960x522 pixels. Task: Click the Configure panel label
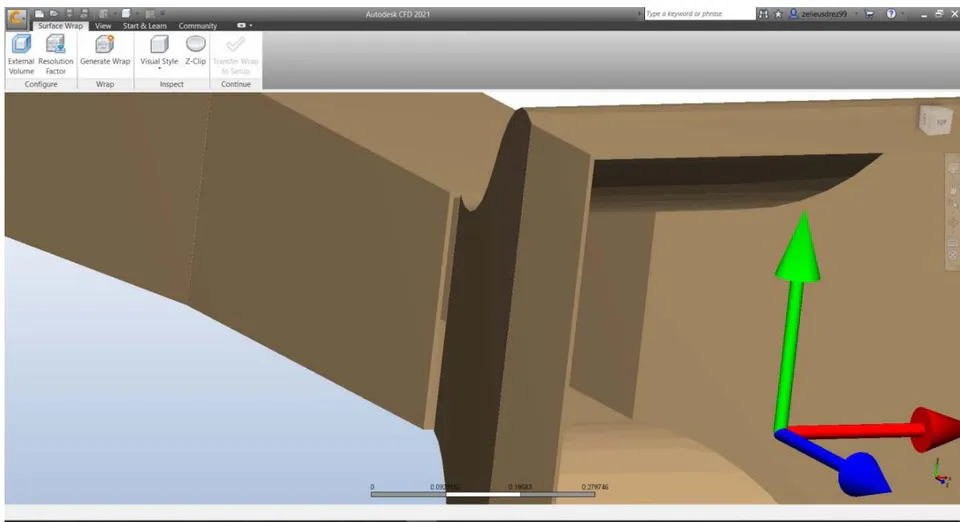[41, 84]
